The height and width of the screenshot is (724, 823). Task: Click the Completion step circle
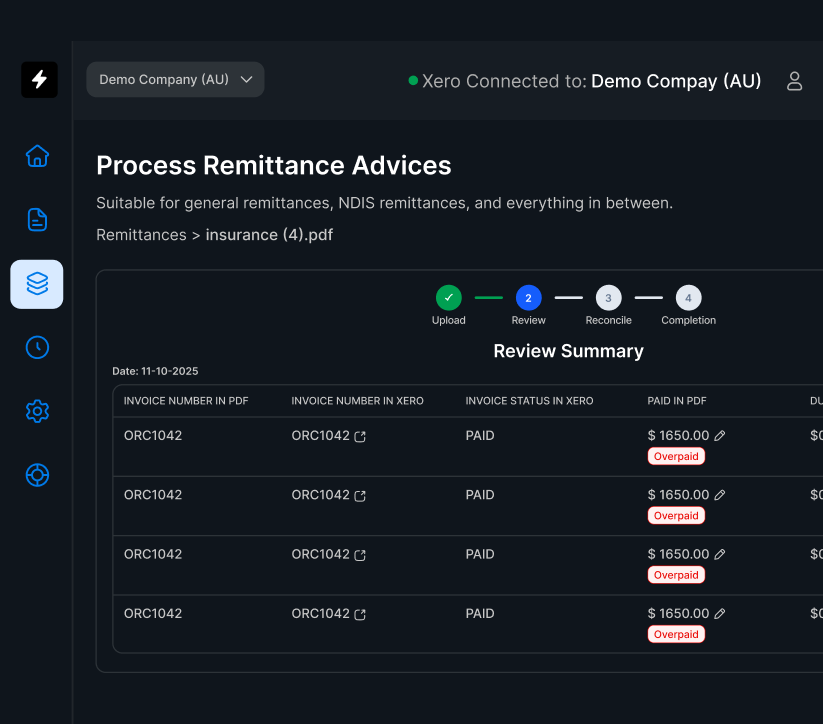point(688,298)
